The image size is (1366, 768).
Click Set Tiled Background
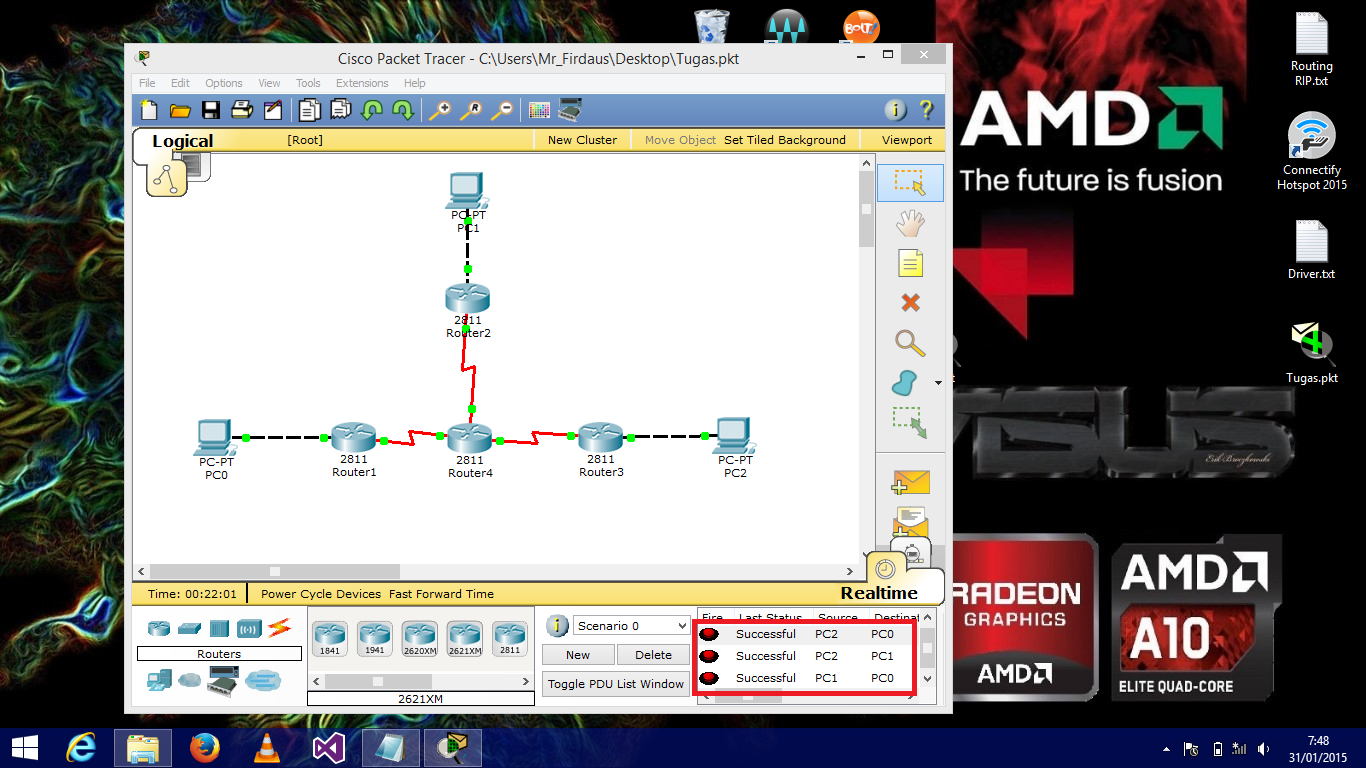coord(785,140)
